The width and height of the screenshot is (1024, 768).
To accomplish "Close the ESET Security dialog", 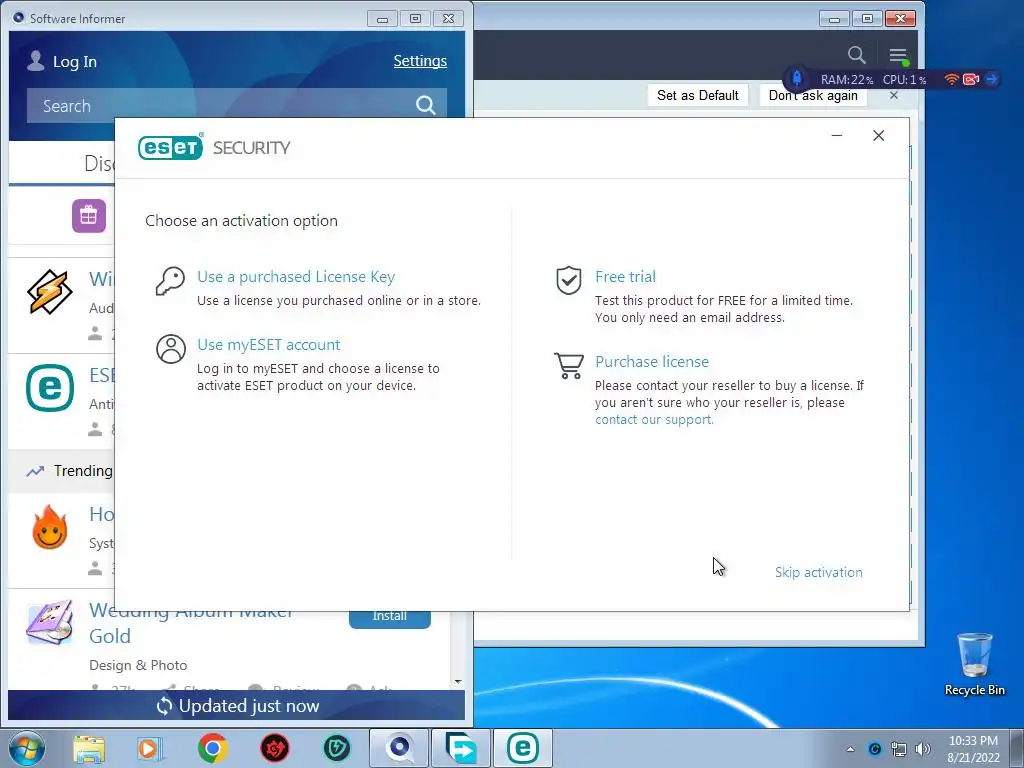I will [x=878, y=135].
